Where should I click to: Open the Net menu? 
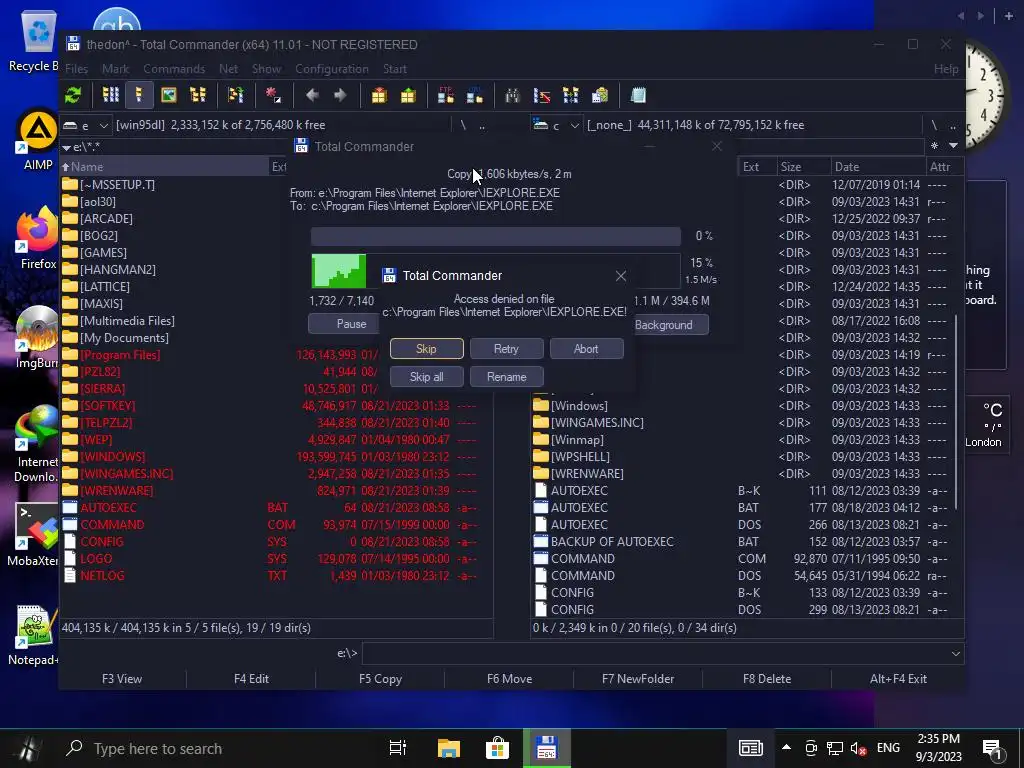pos(228,69)
